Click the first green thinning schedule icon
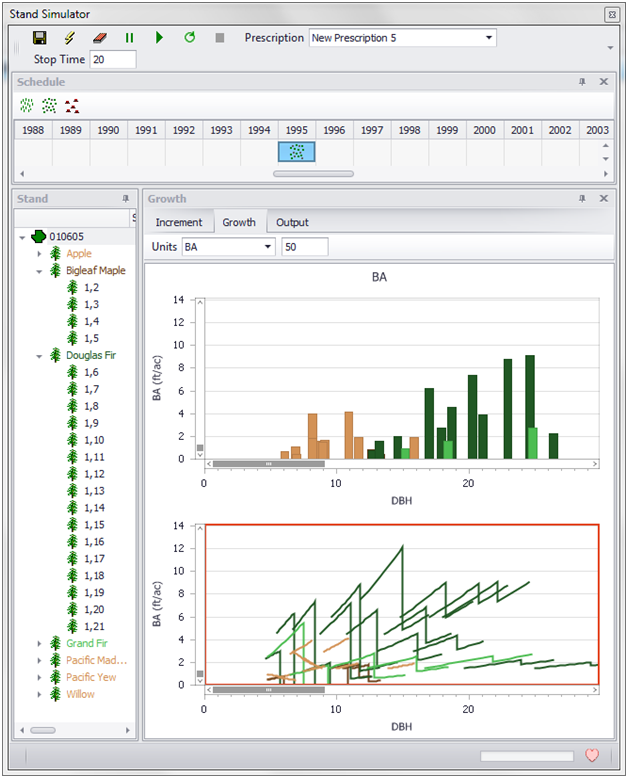Viewport: 628px width, 778px height. point(27,105)
